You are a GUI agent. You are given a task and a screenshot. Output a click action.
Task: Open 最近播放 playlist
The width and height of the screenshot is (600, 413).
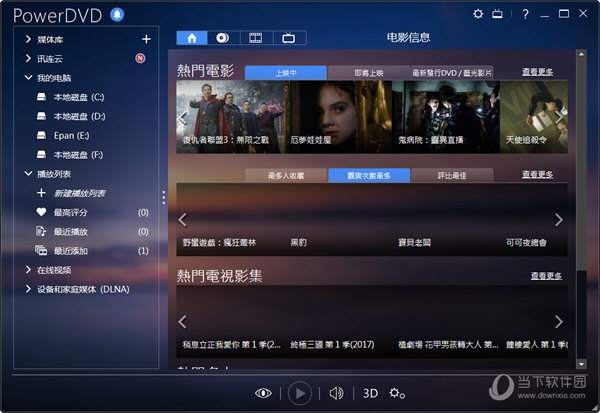point(92,232)
